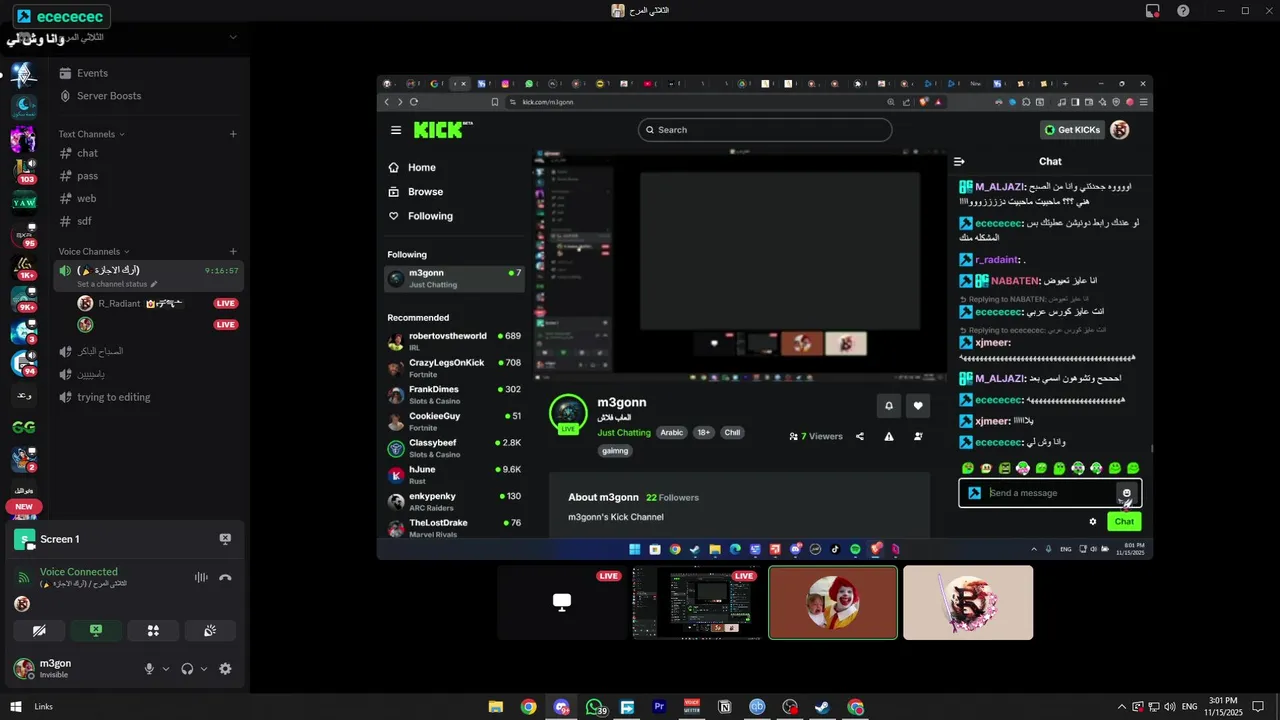The width and height of the screenshot is (1280, 720).
Task: Click the heart icon on m3gonn
Action: pyautogui.click(x=918, y=406)
